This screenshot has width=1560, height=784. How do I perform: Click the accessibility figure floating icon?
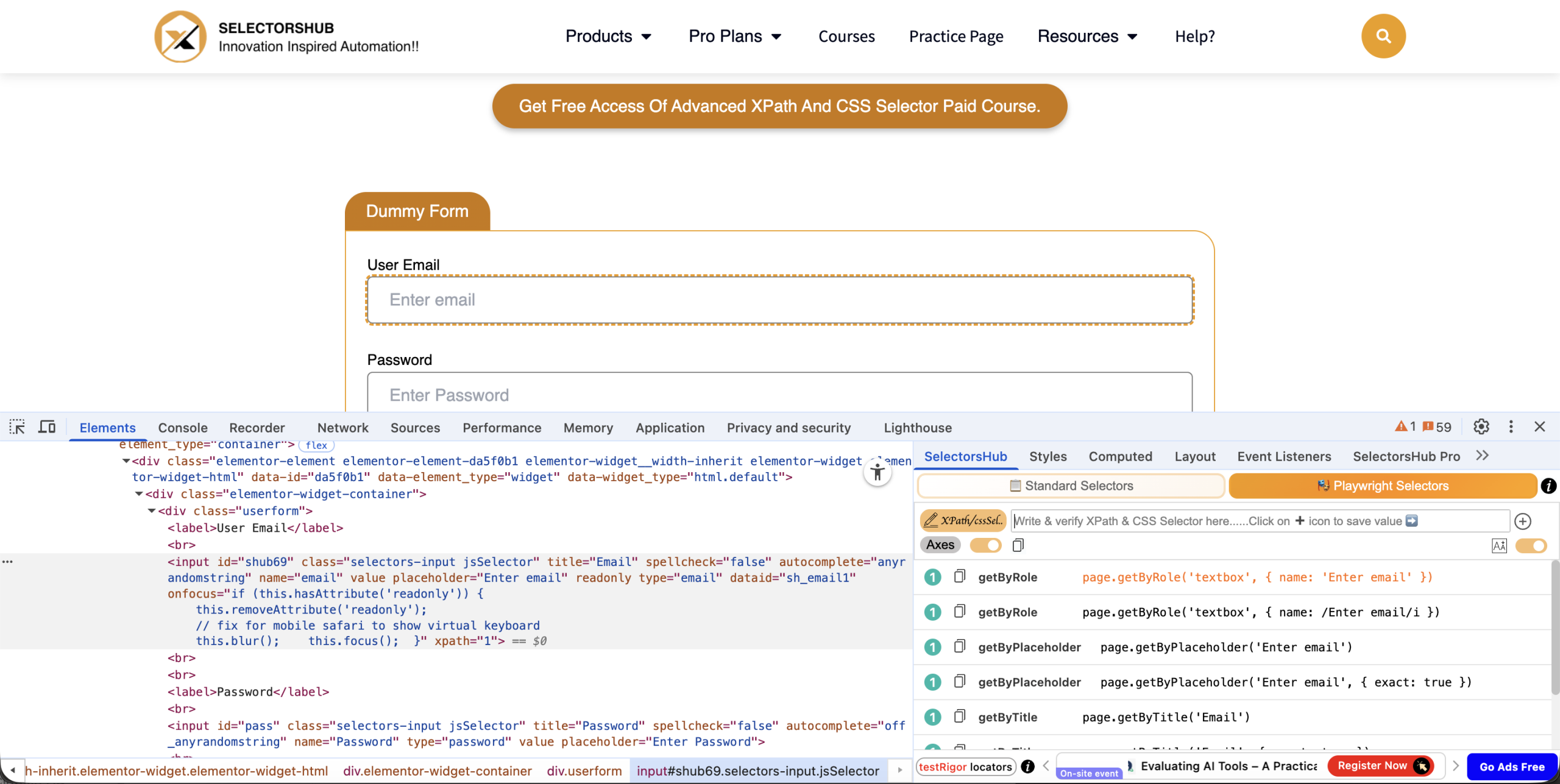click(877, 472)
